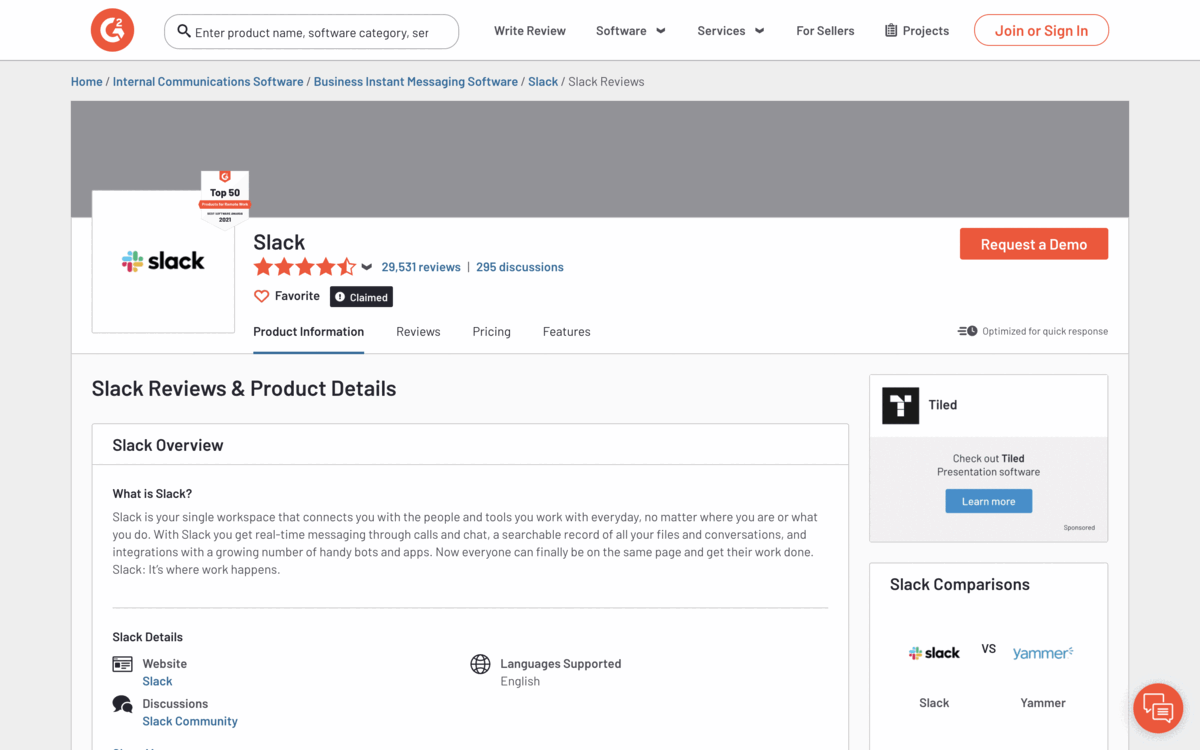This screenshot has height=750, width=1200.
Task: Open the live chat widget icon
Action: (1158, 708)
